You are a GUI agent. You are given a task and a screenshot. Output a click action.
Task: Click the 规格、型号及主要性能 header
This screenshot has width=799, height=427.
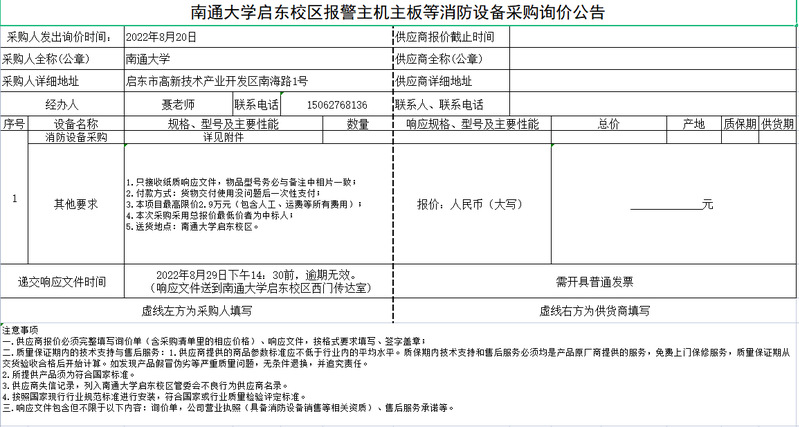click(x=224, y=123)
